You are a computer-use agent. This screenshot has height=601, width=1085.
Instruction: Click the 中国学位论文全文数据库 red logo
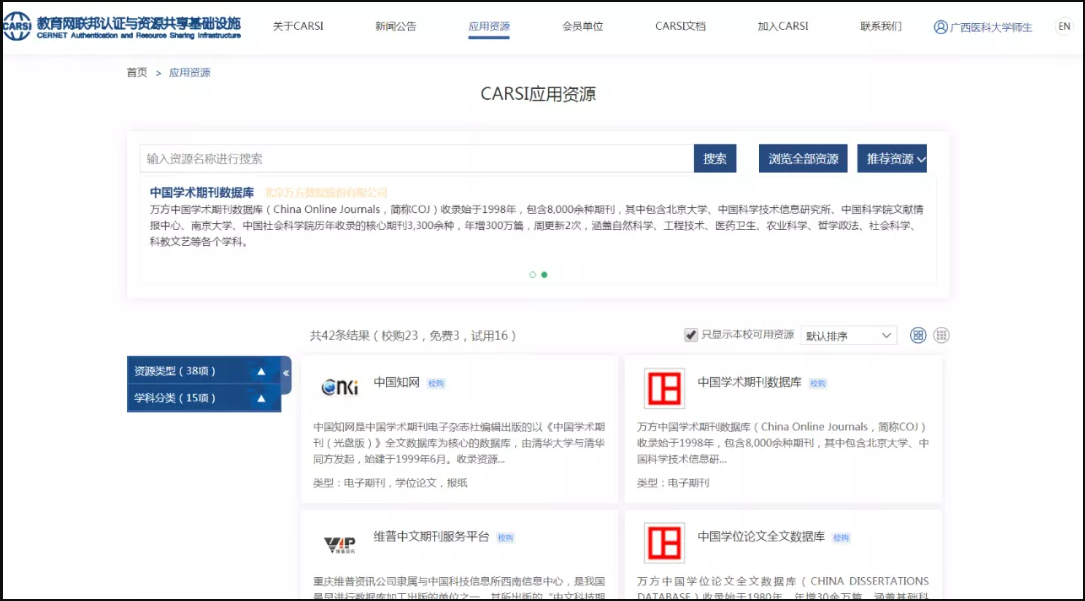pyautogui.click(x=664, y=543)
